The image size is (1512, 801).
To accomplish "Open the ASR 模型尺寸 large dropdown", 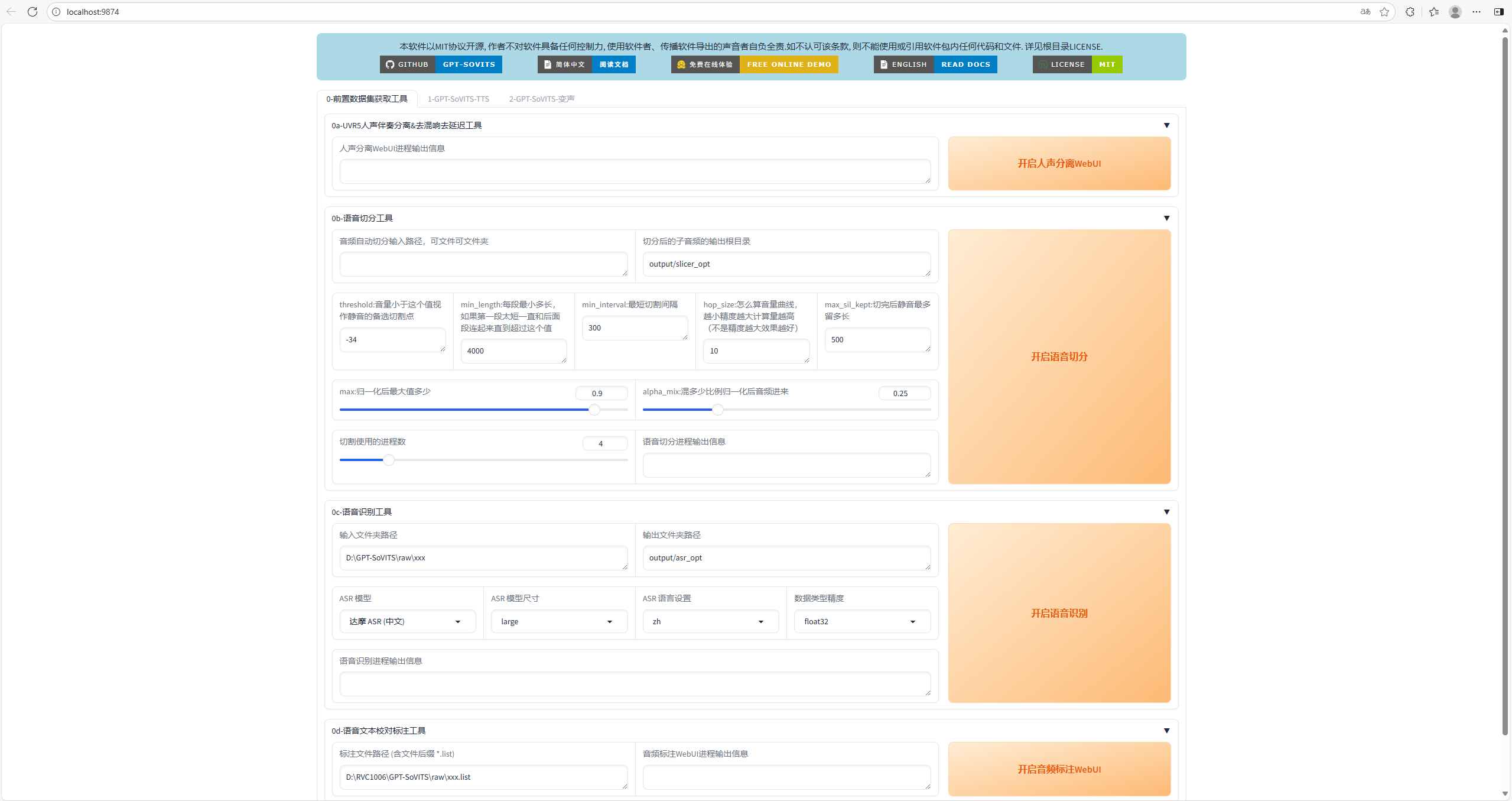I will point(558,621).
